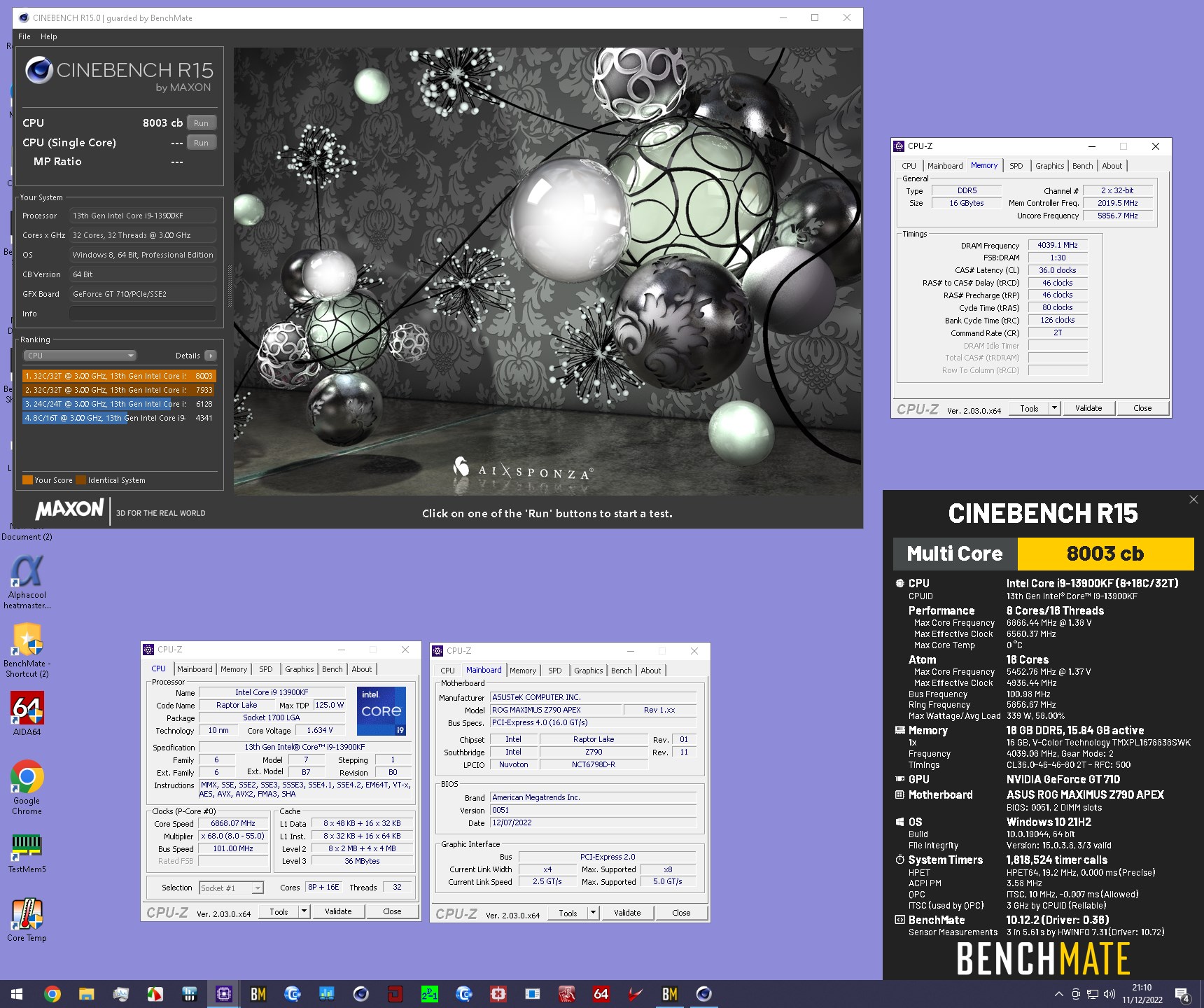This screenshot has height=1008, width=1204.
Task: Open the taskbar clock showing 21:10
Action: point(1142,994)
